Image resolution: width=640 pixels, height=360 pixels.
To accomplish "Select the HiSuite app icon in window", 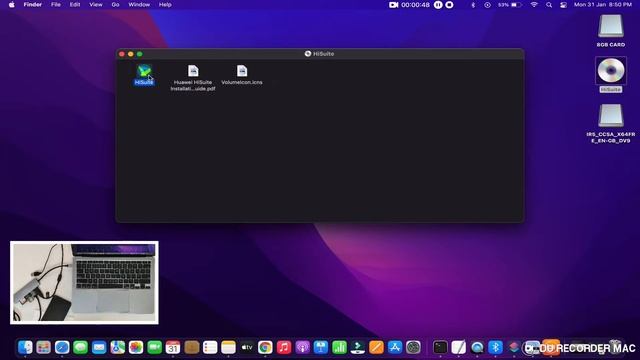I will pos(144,71).
